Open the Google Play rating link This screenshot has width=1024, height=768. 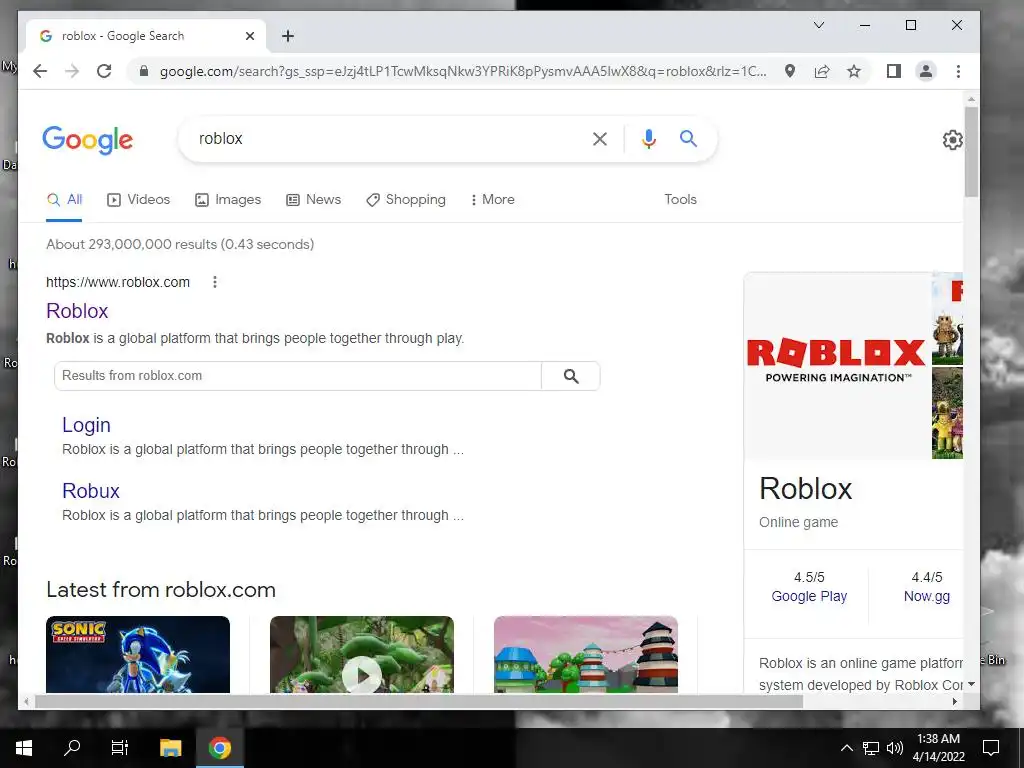(x=809, y=596)
